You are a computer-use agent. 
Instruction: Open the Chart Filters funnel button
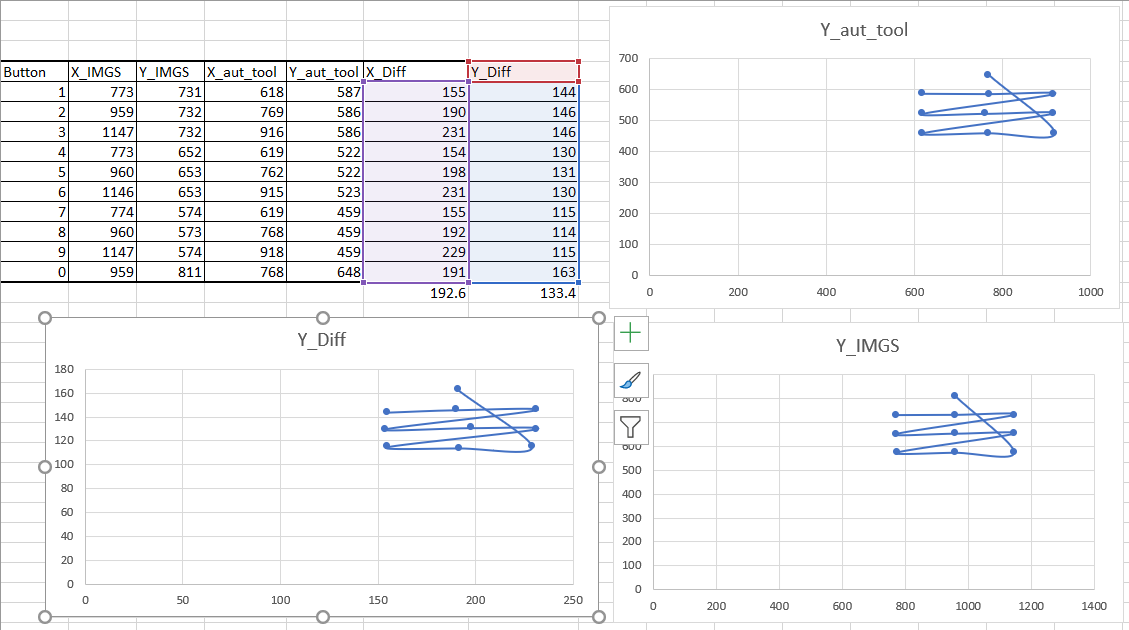pos(631,428)
